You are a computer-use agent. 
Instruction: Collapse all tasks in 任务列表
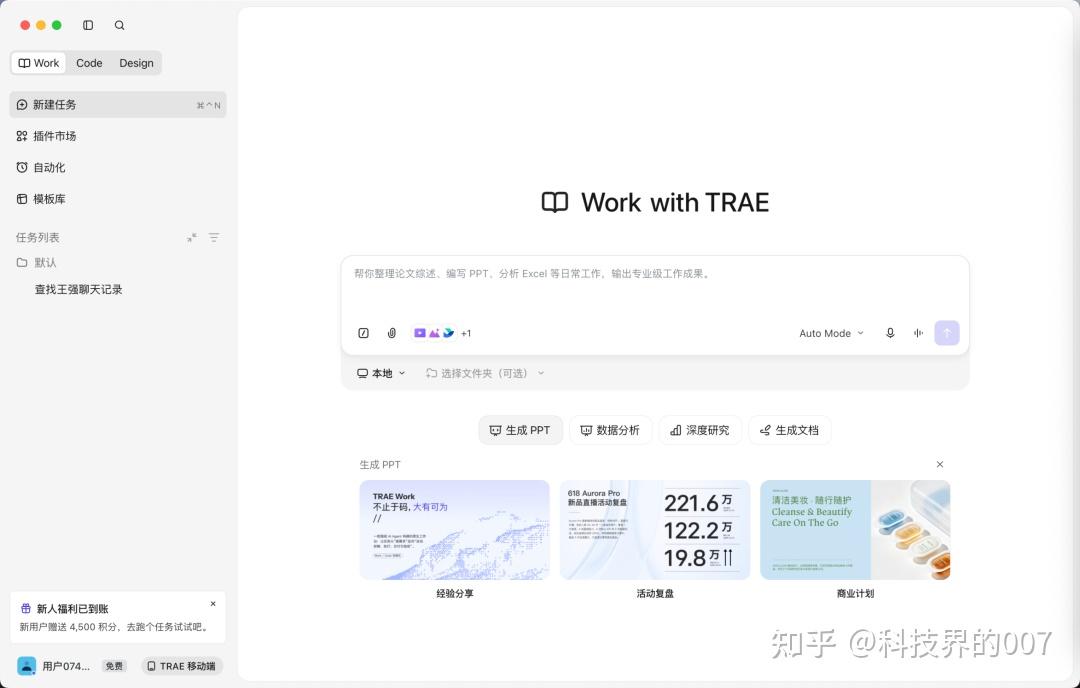click(x=191, y=238)
